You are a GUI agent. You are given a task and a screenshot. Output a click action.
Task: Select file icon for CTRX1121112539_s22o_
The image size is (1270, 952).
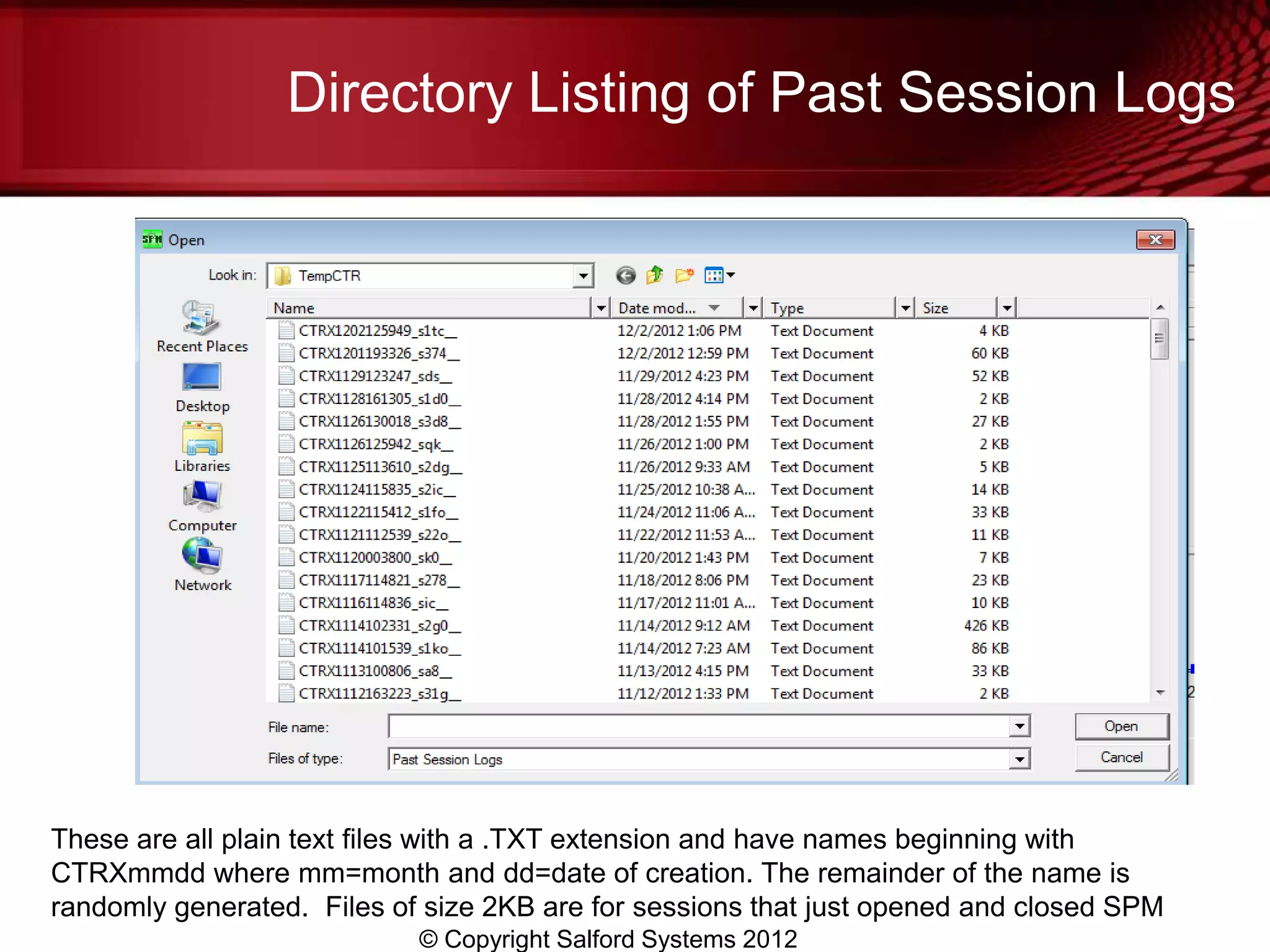(x=286, y=535)
